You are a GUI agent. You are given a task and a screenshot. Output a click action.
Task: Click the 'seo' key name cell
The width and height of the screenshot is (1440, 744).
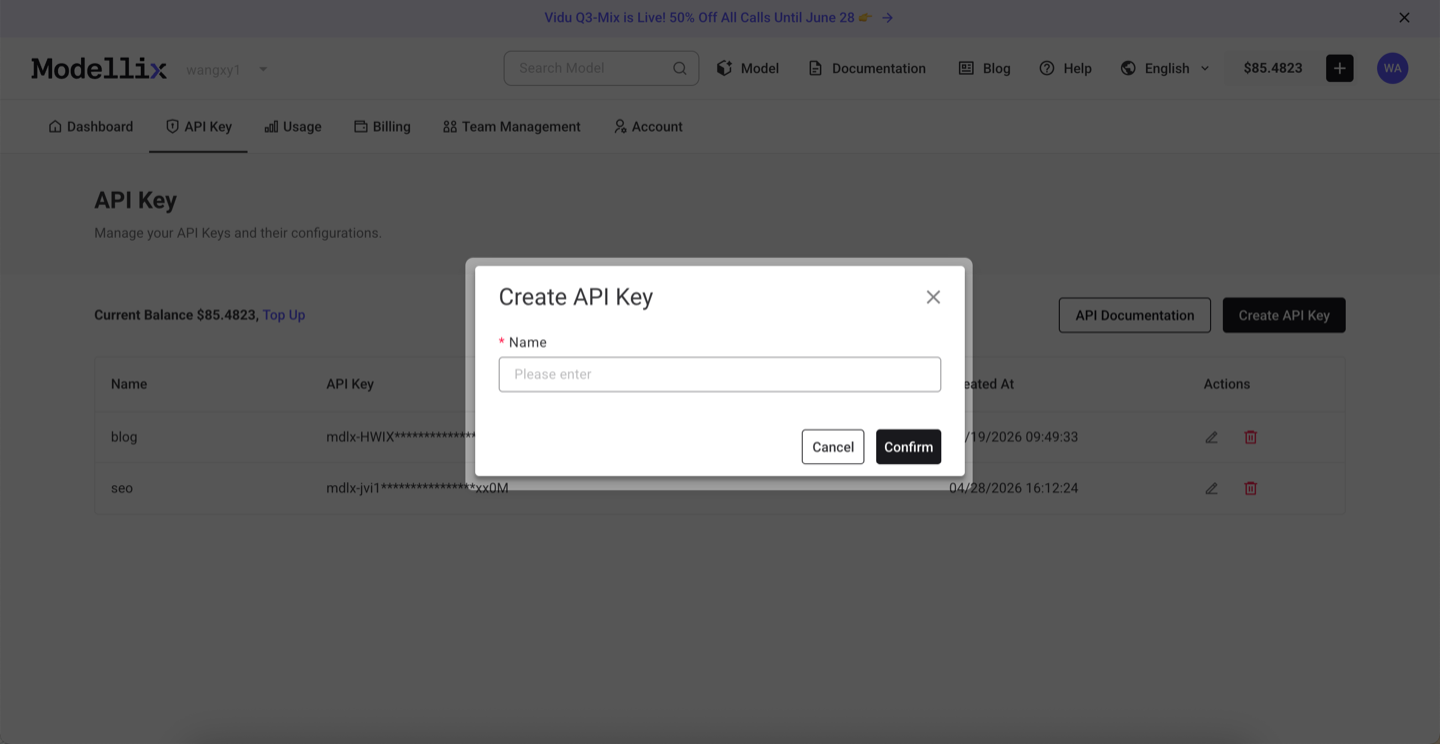(x=122, y=488)
